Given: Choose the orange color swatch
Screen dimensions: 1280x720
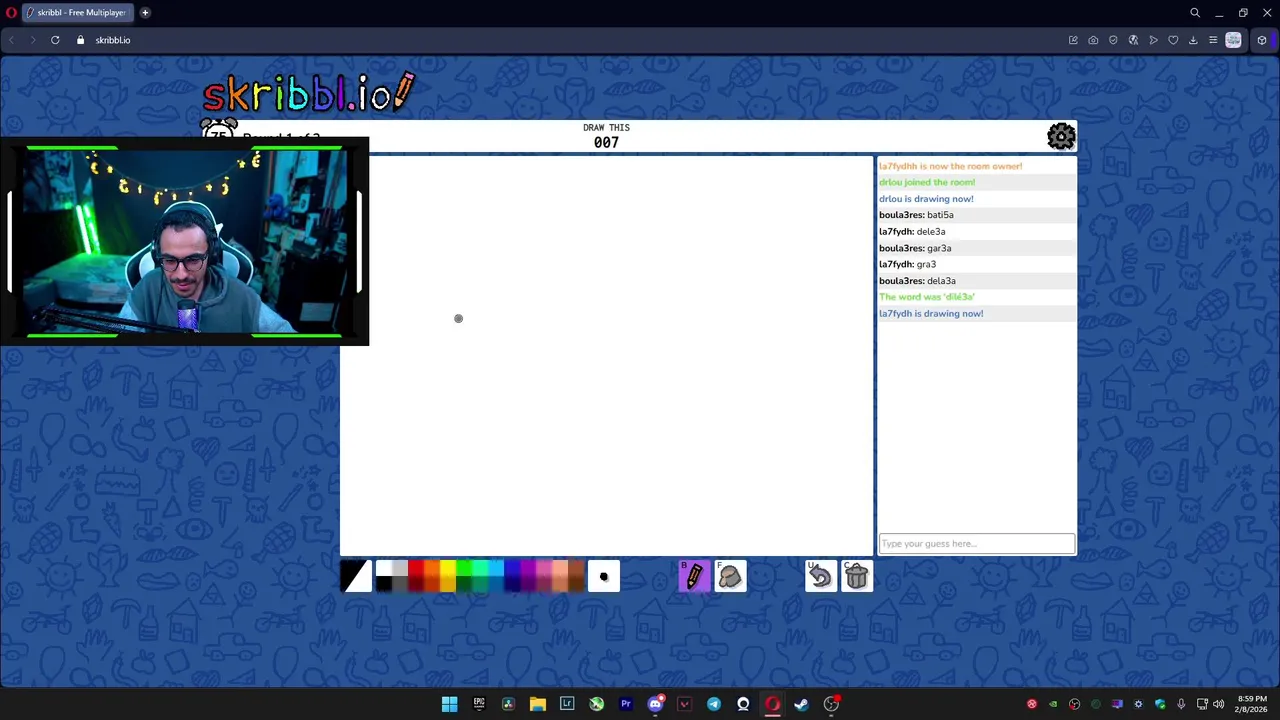Looking at the screenshot, I should pos(432,568).
